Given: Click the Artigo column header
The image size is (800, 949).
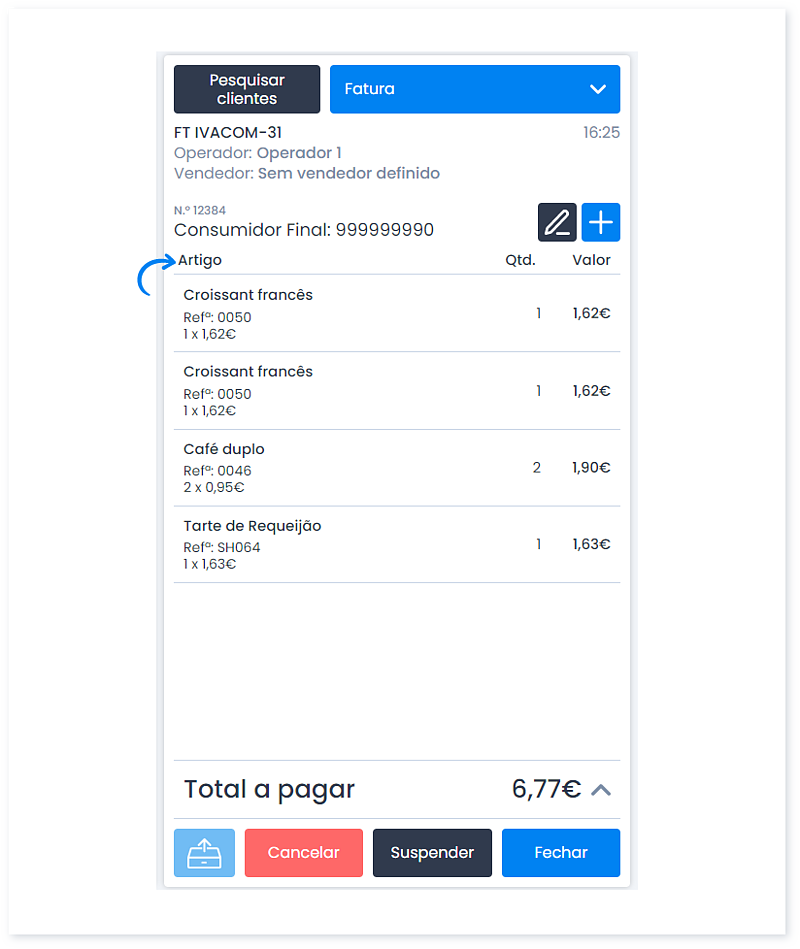Looking at the screenshot, I should [200, 260].
